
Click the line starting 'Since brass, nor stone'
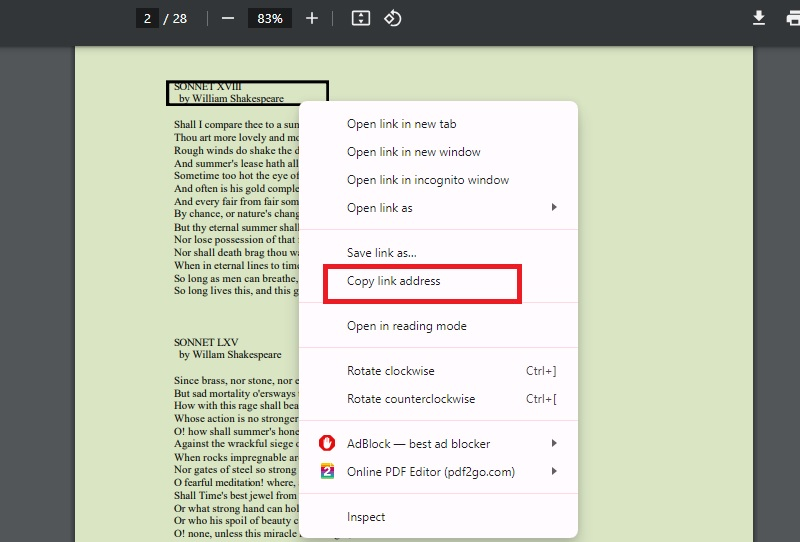click(x=236, y=380)
